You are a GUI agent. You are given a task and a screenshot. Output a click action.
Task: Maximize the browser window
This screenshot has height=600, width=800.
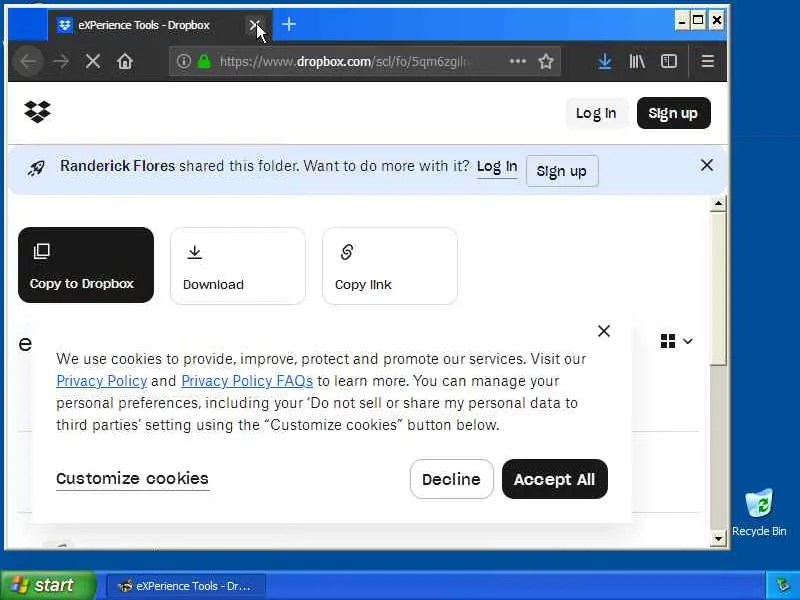coord(698,20)
